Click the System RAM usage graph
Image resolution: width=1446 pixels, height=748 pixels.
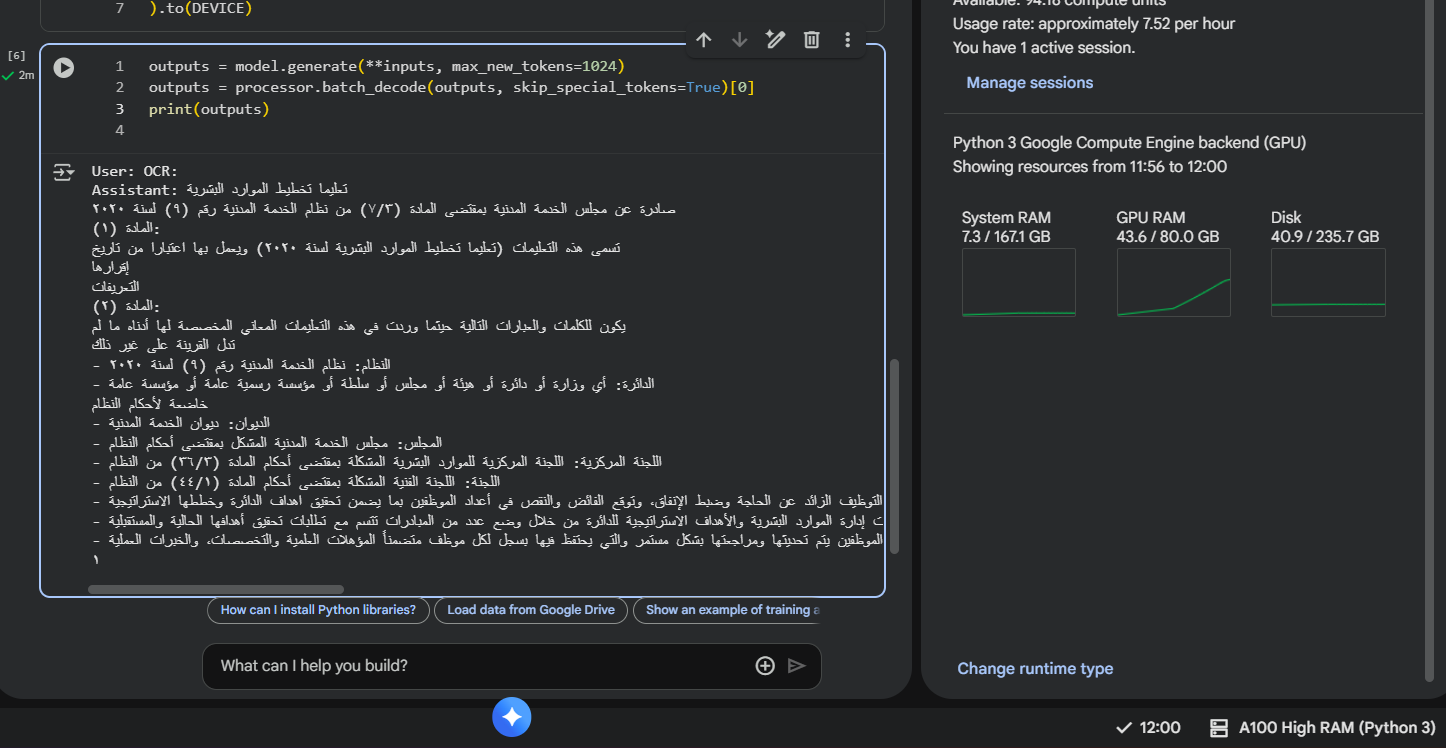tap(1018, 283)
